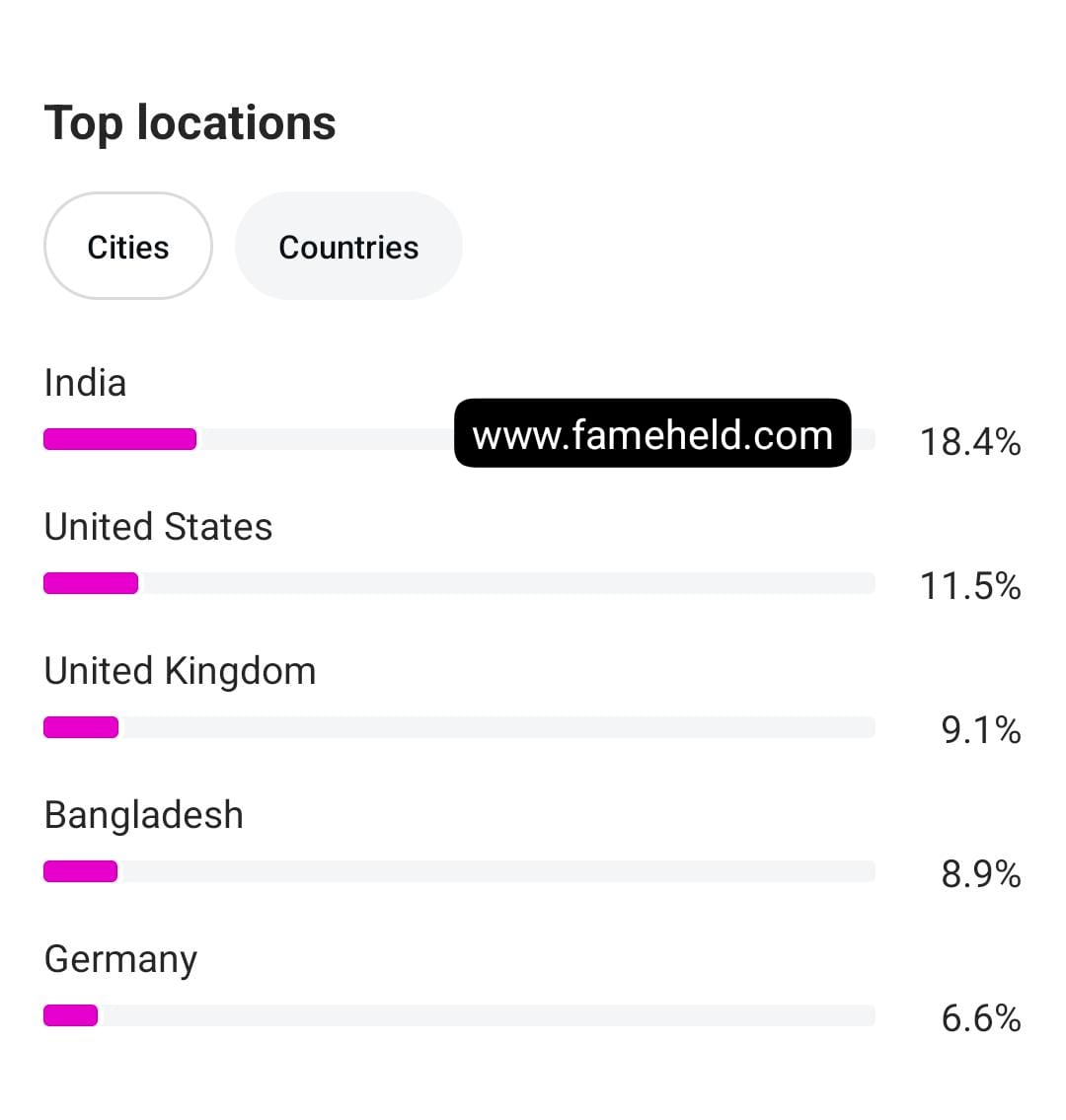Click the 18.4% value for India
1066x1120 pixels.
[x=970, y=442]
